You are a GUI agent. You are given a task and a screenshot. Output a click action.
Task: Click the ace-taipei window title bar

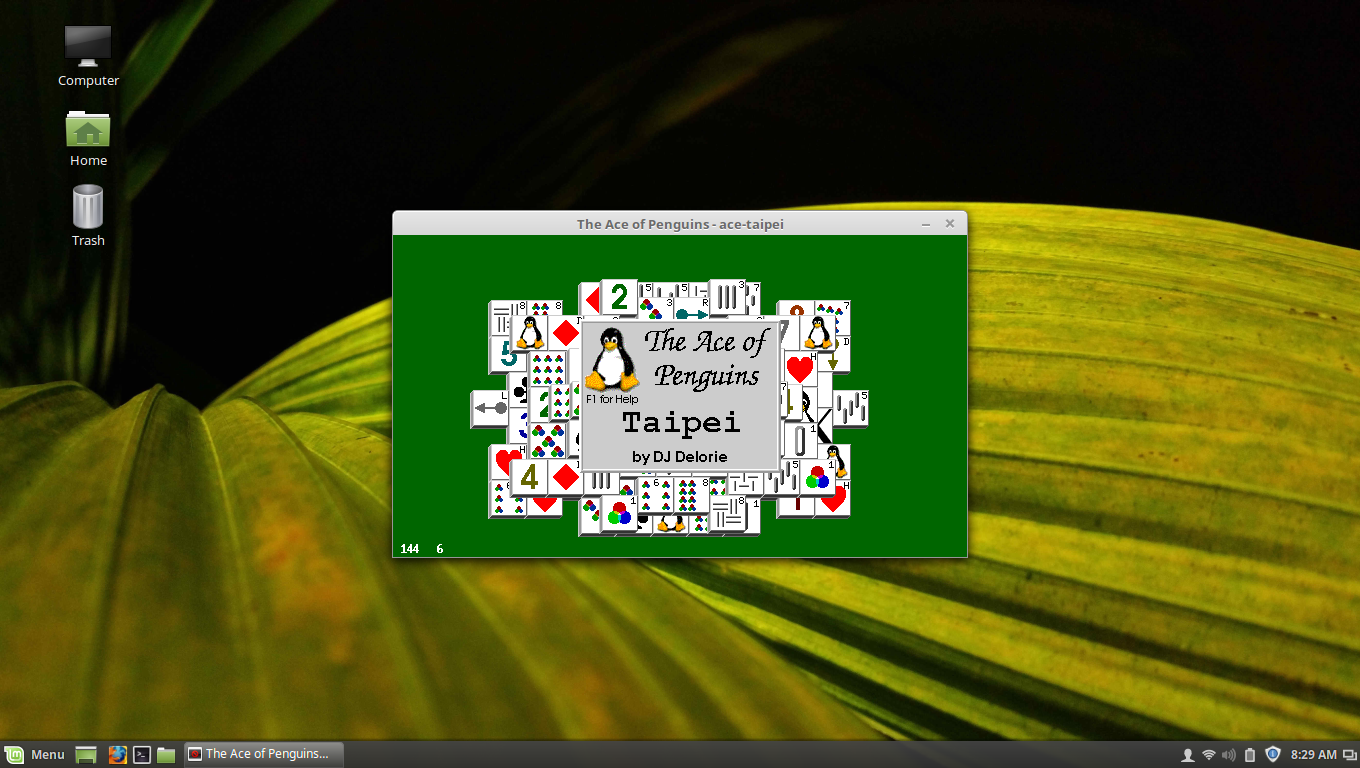680,224
